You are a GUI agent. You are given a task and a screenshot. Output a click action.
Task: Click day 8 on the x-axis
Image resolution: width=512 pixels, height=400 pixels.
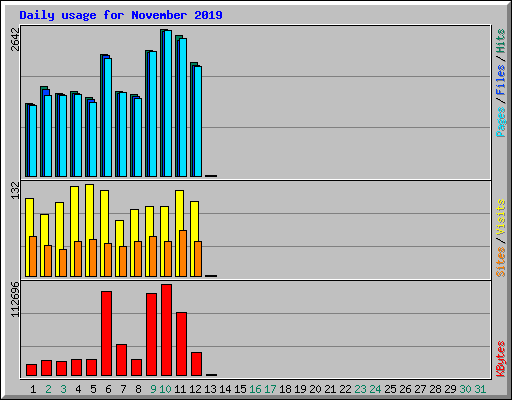click(138, 389)
